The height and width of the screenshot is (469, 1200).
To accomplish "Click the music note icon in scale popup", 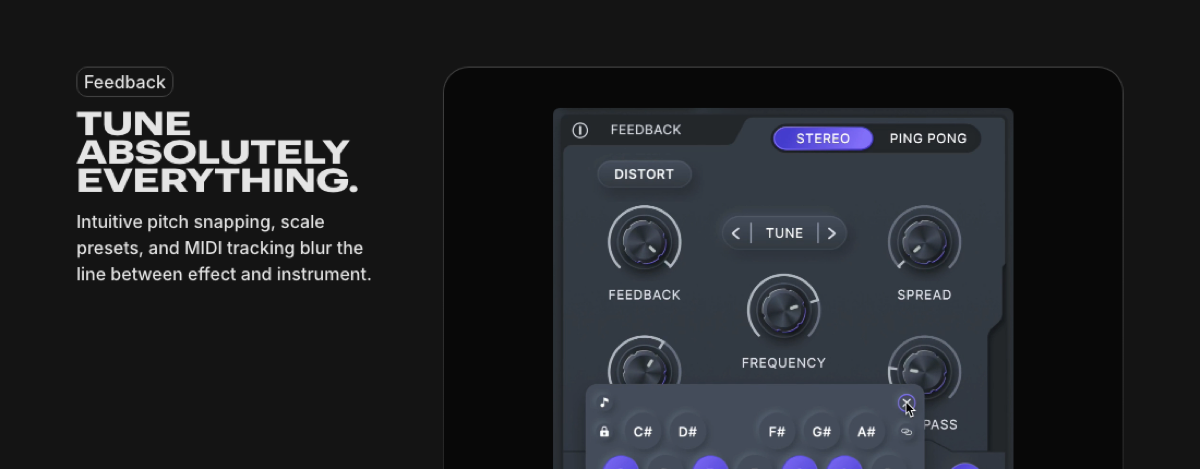I will (x=604, y=403).
